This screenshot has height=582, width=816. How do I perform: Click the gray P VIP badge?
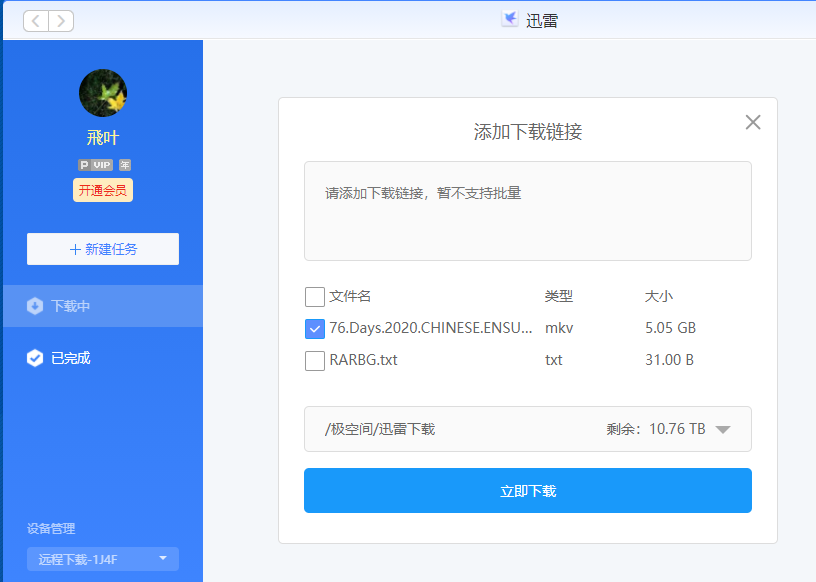[x=95, y=165]
